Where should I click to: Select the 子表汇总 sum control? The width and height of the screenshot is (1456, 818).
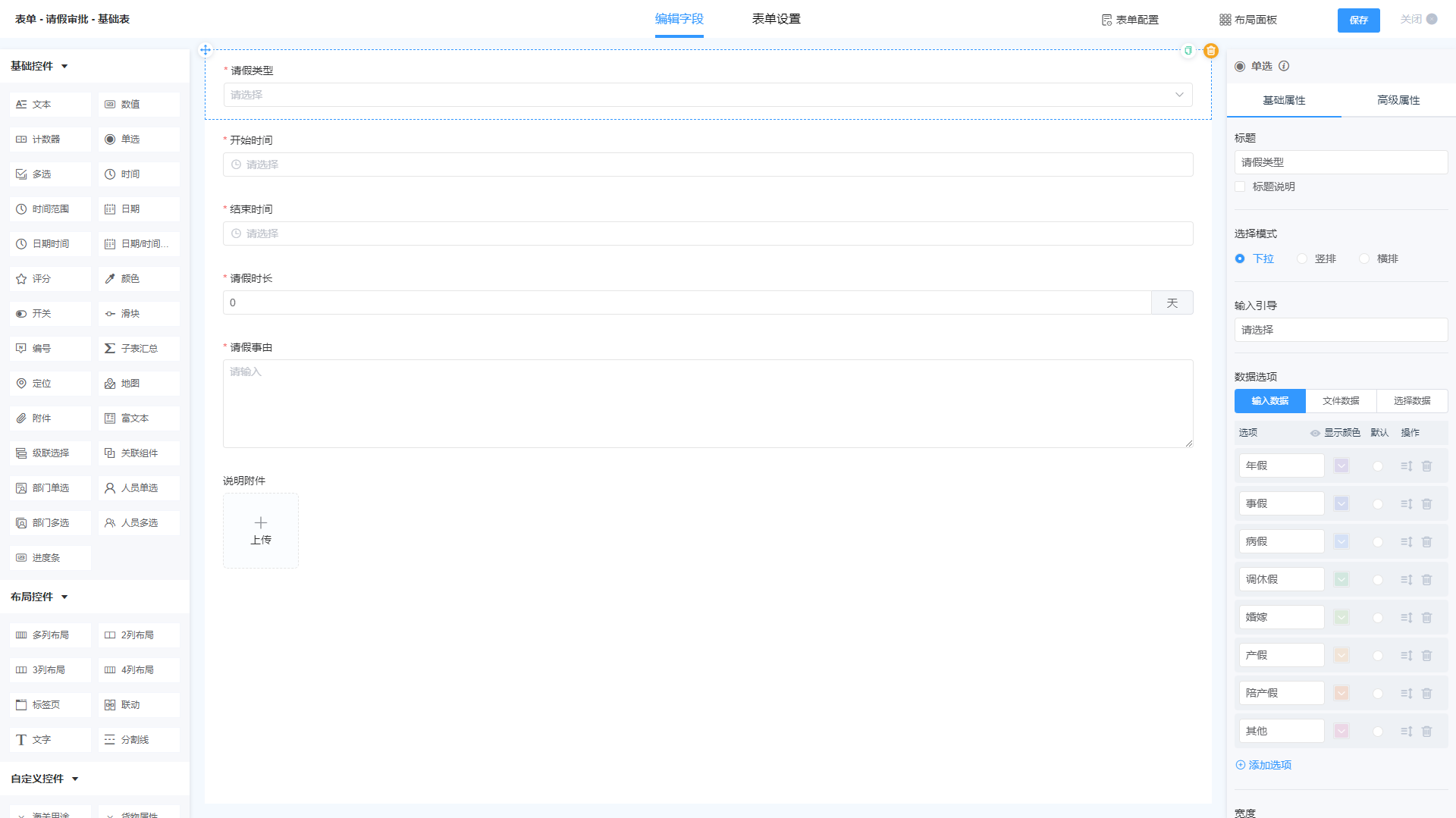(139, 349)
